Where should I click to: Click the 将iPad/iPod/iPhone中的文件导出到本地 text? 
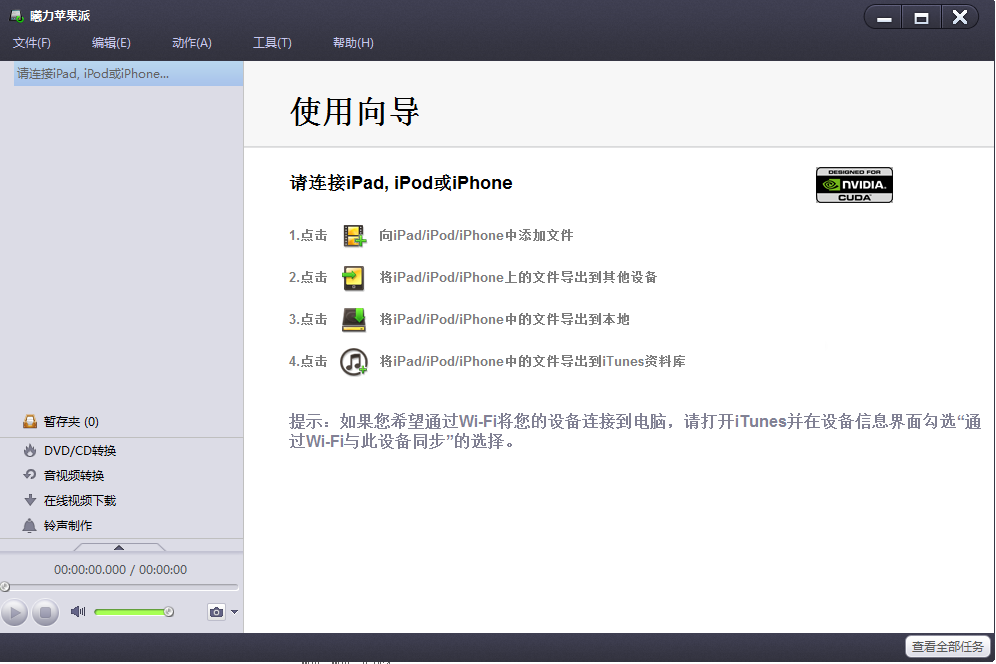[504, 320]
